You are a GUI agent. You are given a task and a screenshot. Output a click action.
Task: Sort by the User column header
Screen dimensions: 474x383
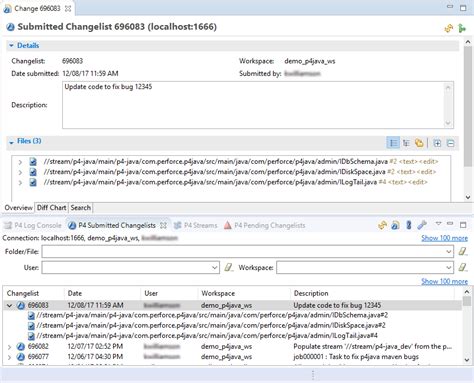click(x=169, y=293)
